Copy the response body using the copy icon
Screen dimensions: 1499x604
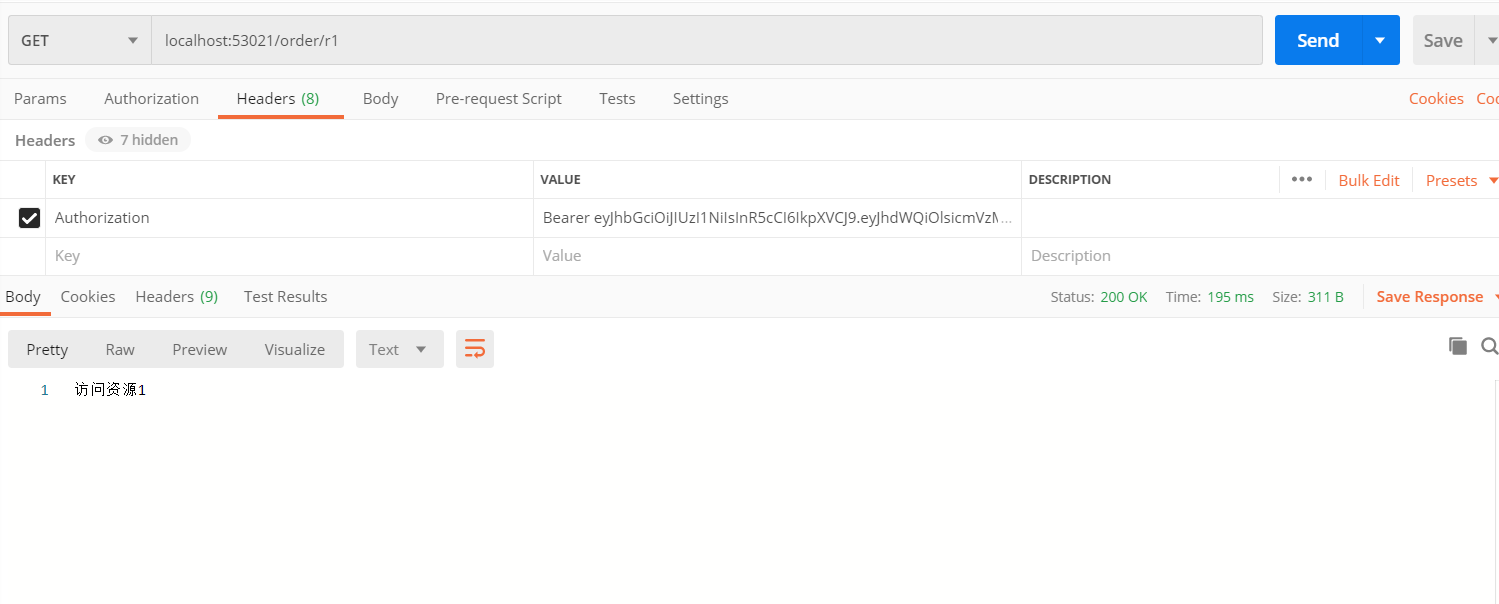pos(1458,346)
